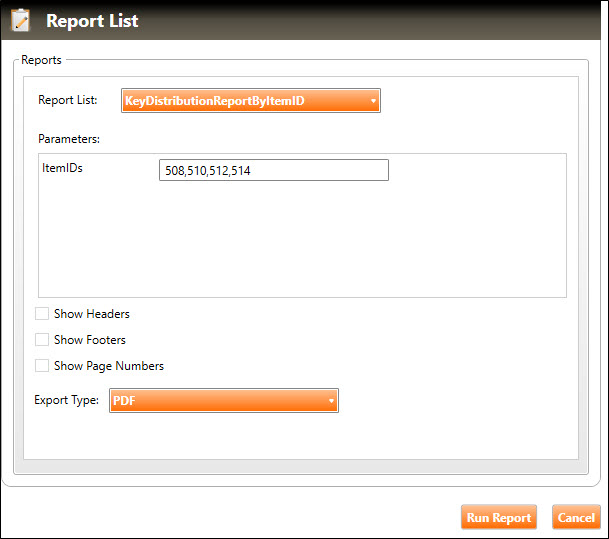
Task: Click the arrow on the Report List combo box
Action: point(372,101)
